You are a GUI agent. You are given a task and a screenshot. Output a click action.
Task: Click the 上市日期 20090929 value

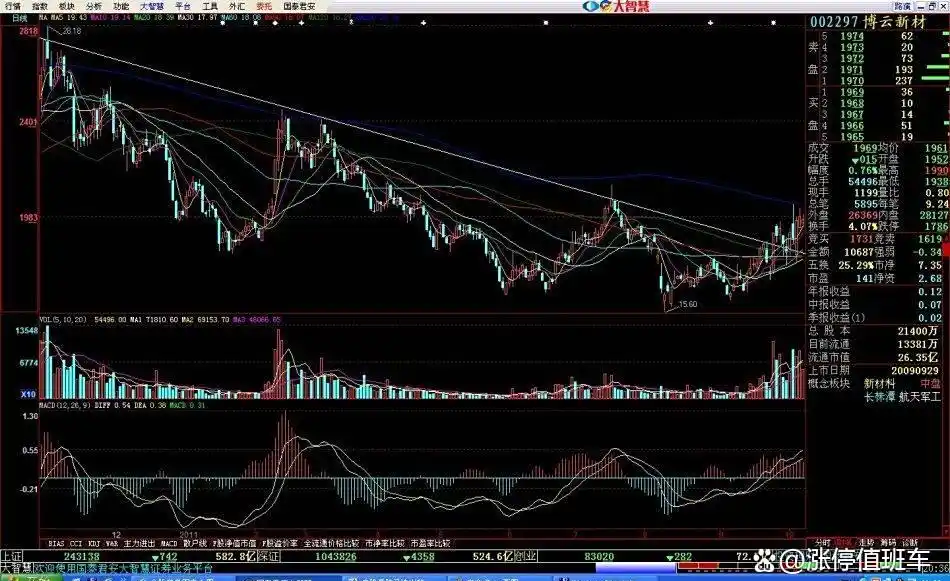[x=914, y=370]
